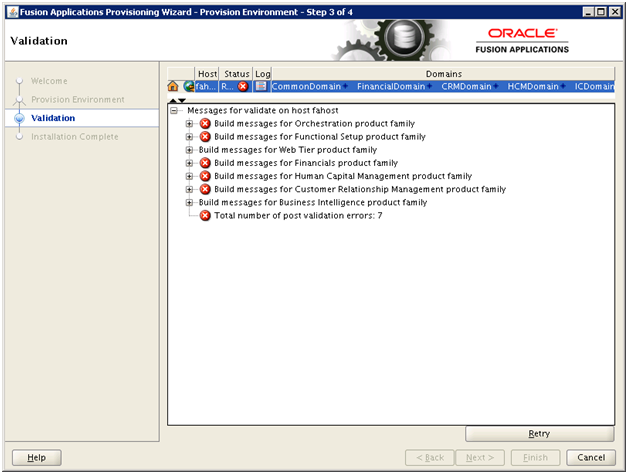Screen dimensions: 628x474
Task: Click the Next button
Action: [x=480, y=458]
